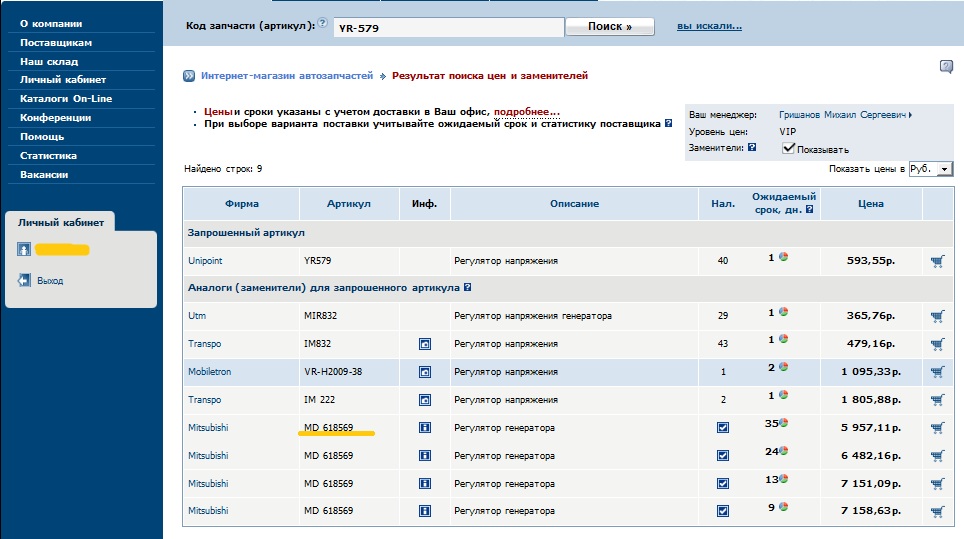The image size is (964, 539).
Task: Toggle the "Показывать" substitutes checkbox
Action: click(x=788, y=148)
